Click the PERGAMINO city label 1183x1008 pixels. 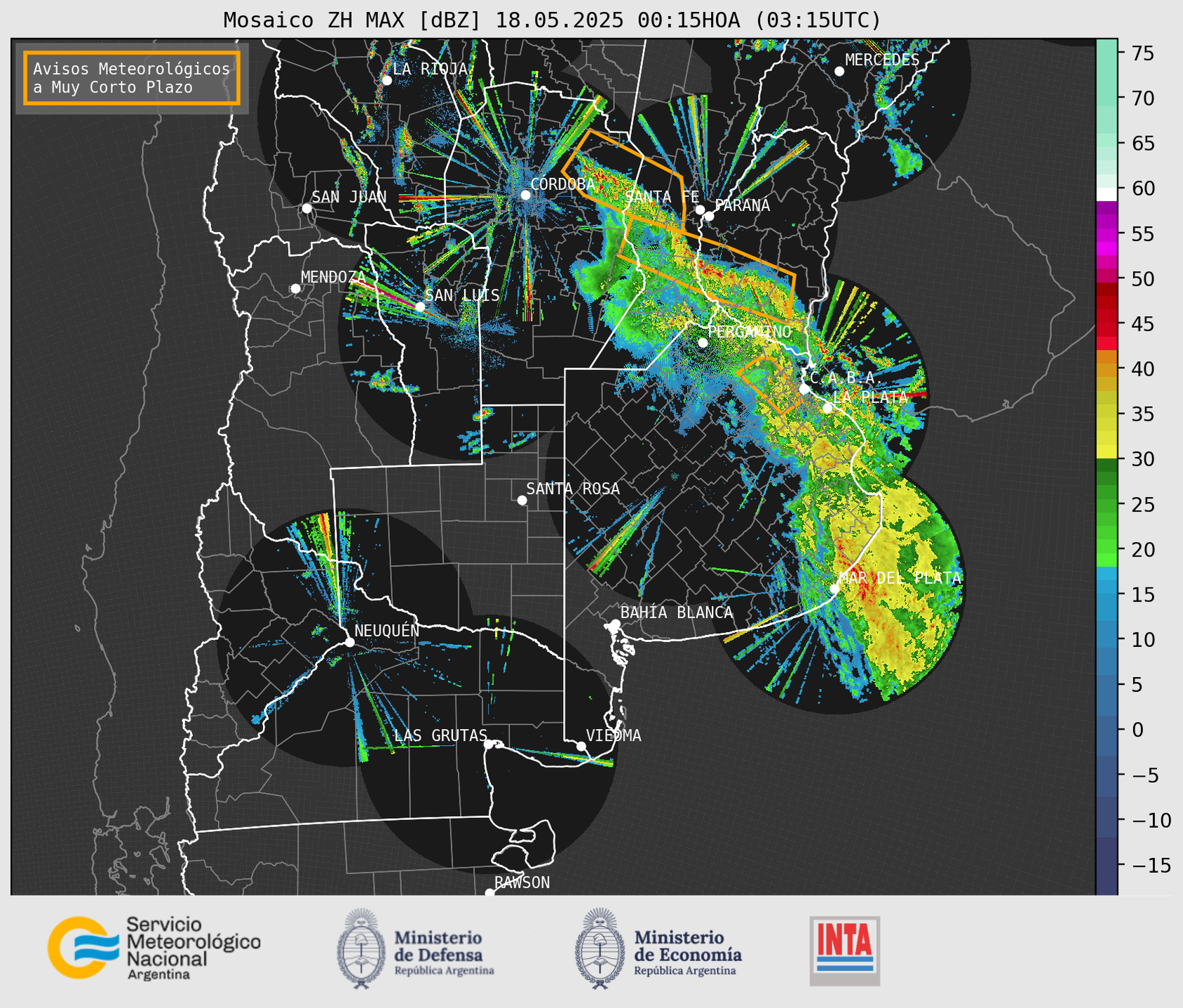[749, 332]
